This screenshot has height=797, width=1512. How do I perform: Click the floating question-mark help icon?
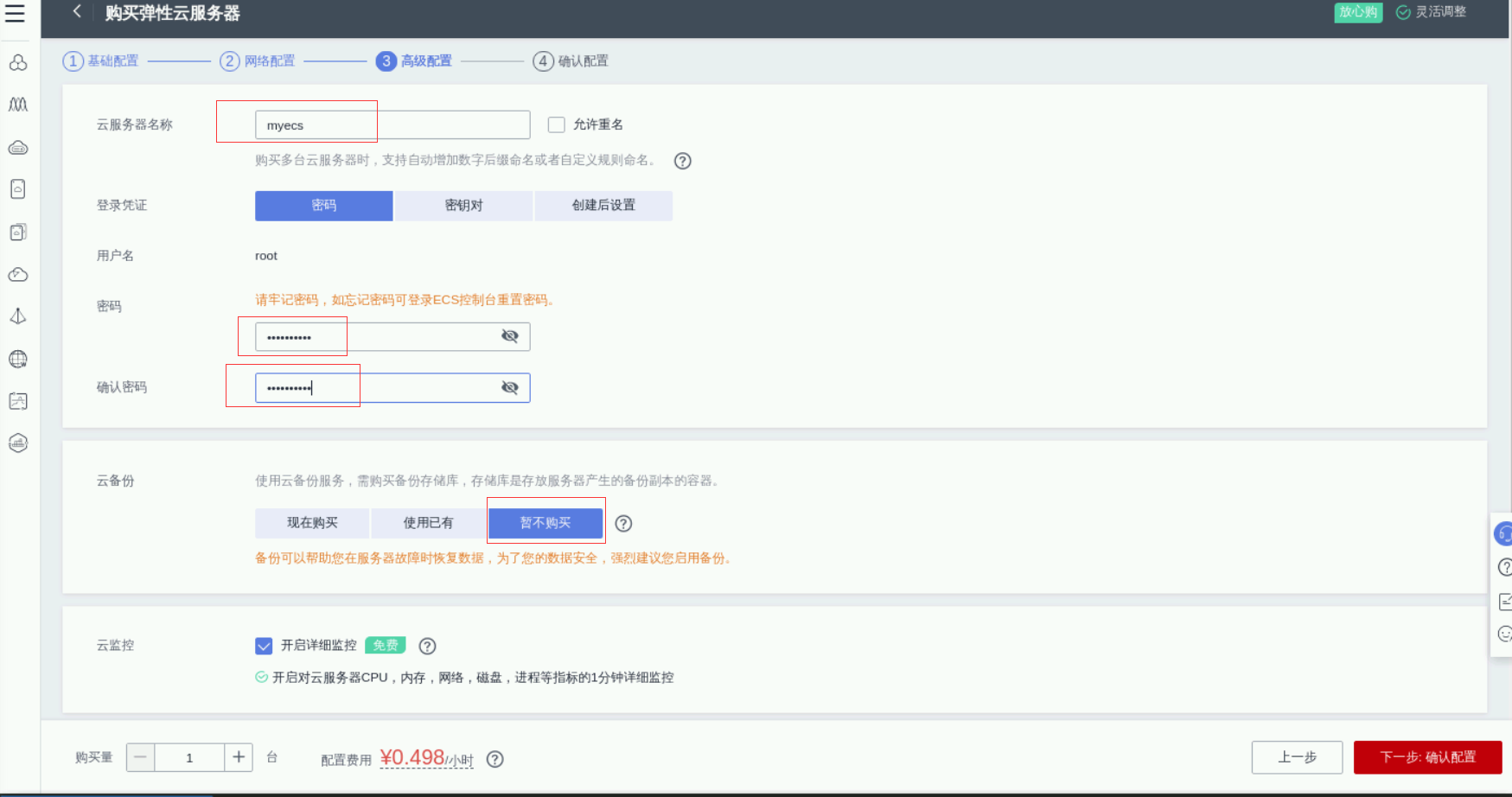pyautogui.click(x=1504, y=567)
